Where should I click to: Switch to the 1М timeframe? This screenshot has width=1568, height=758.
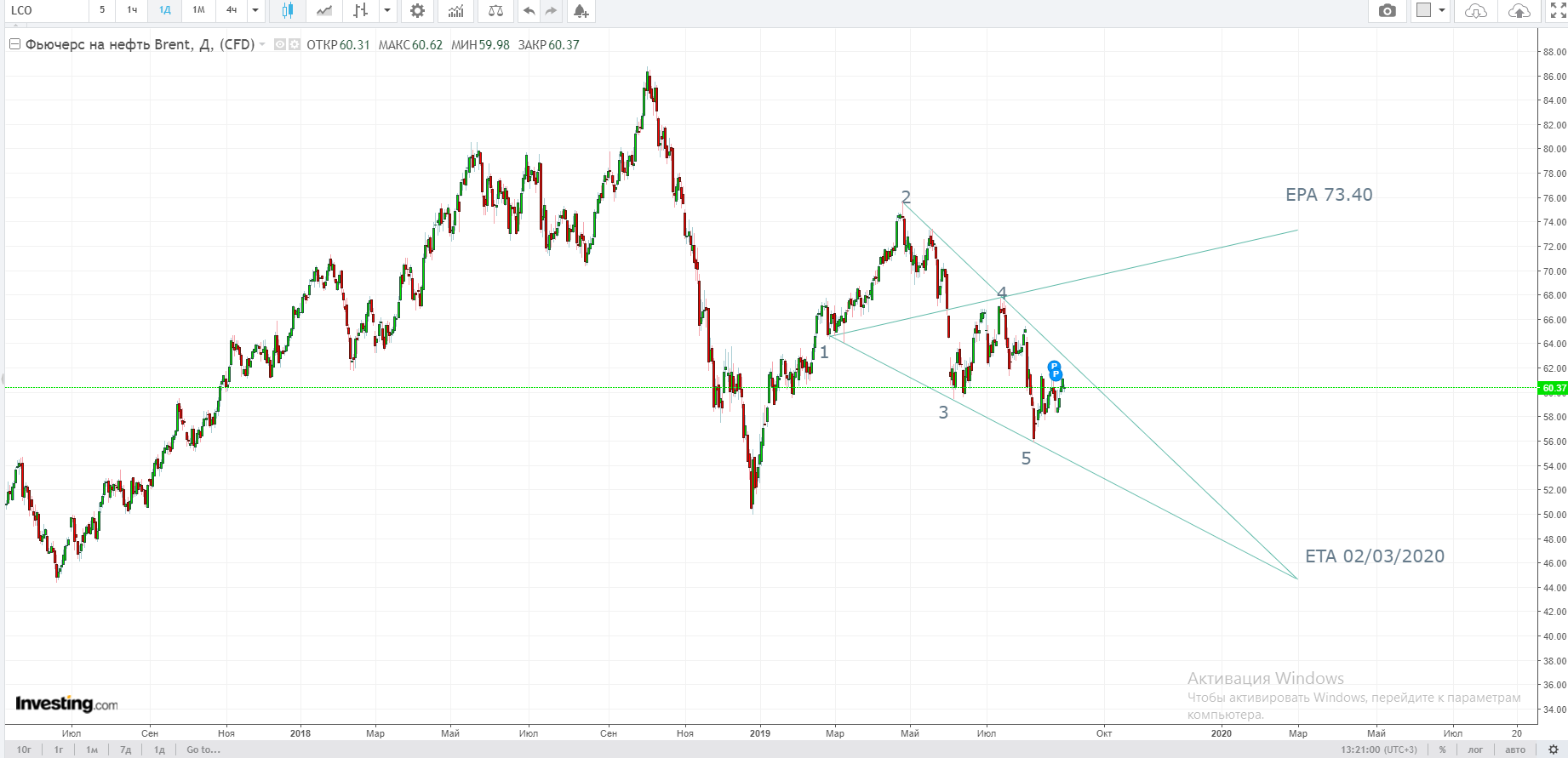(x=198, y=11)
